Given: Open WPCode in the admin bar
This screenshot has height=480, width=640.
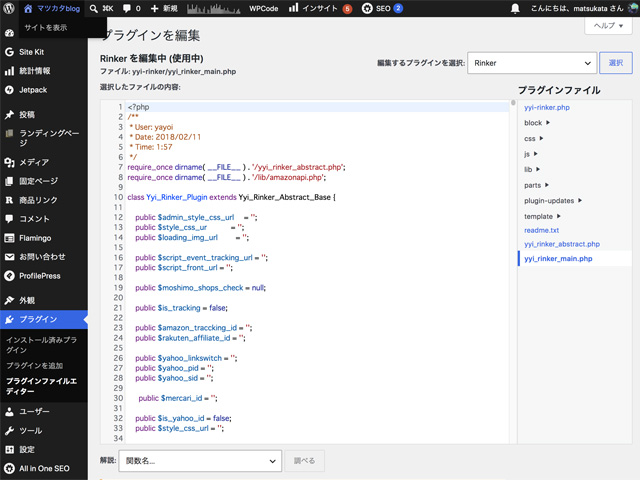Looking at the screenshot, I should 263,9.
